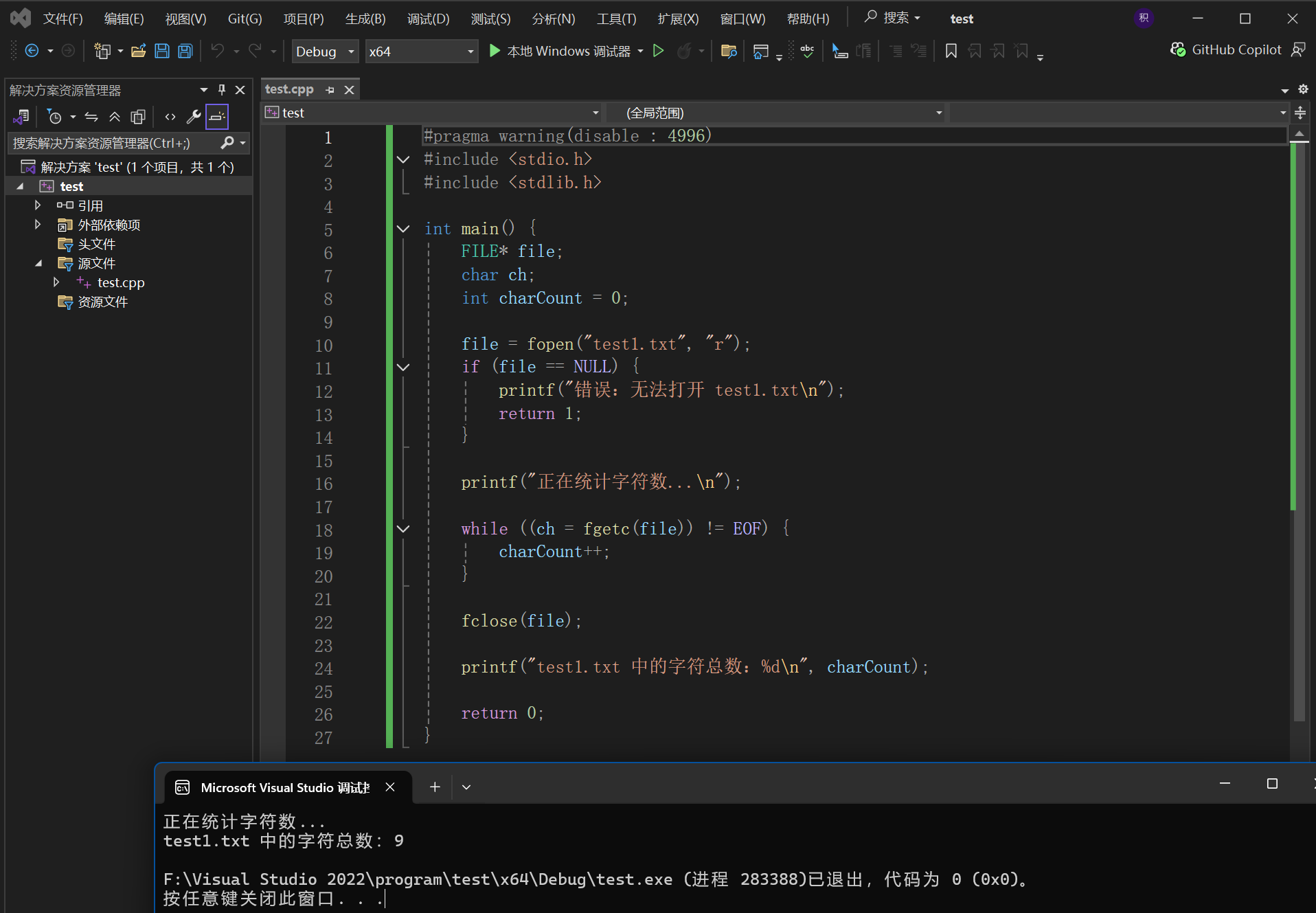Start debugging with 本地 Windows 调试器
Viewport: 1316px width, 913px height.
coord(560,52)
